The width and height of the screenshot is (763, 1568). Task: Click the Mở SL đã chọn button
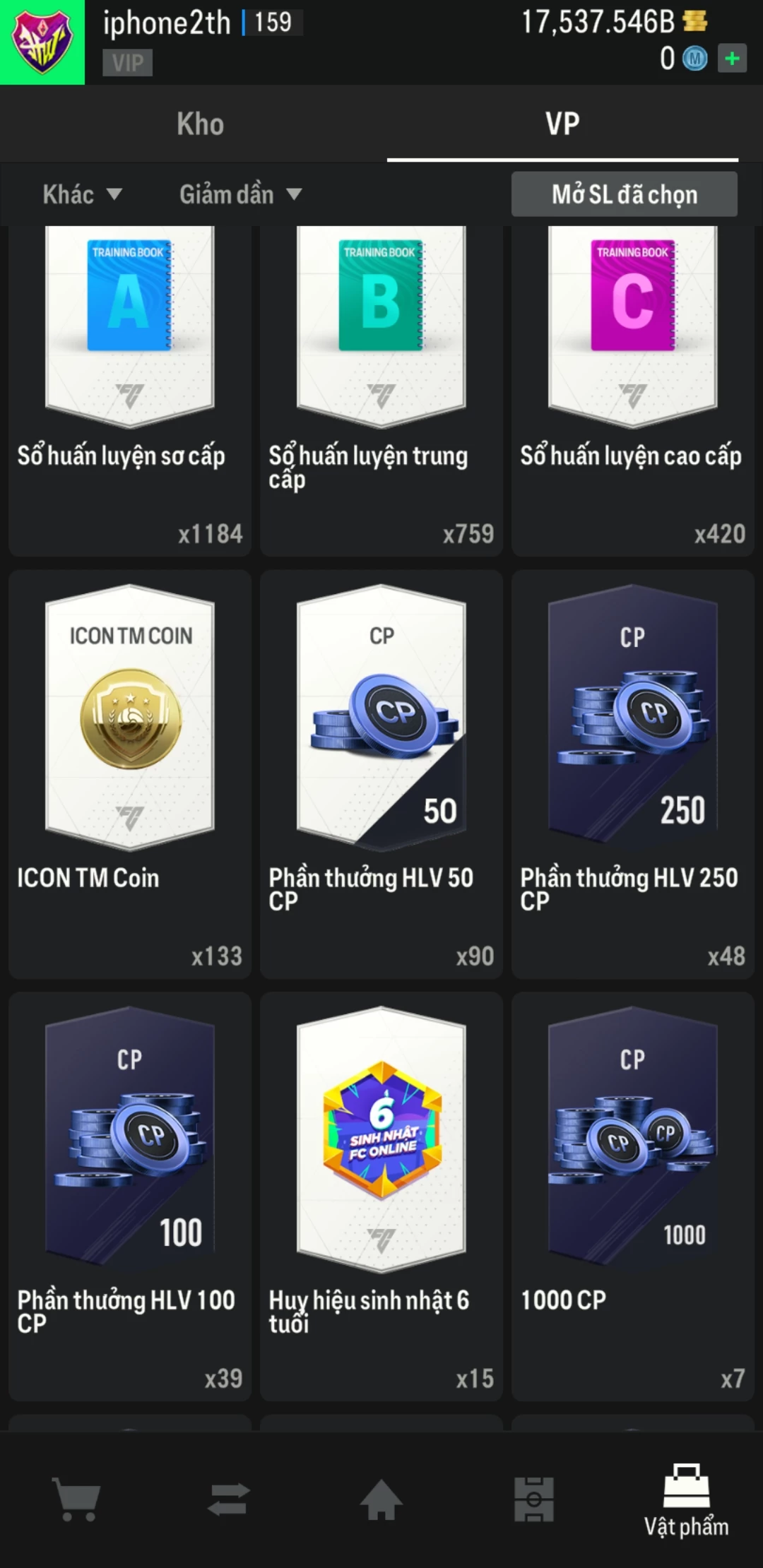point(625,194)
